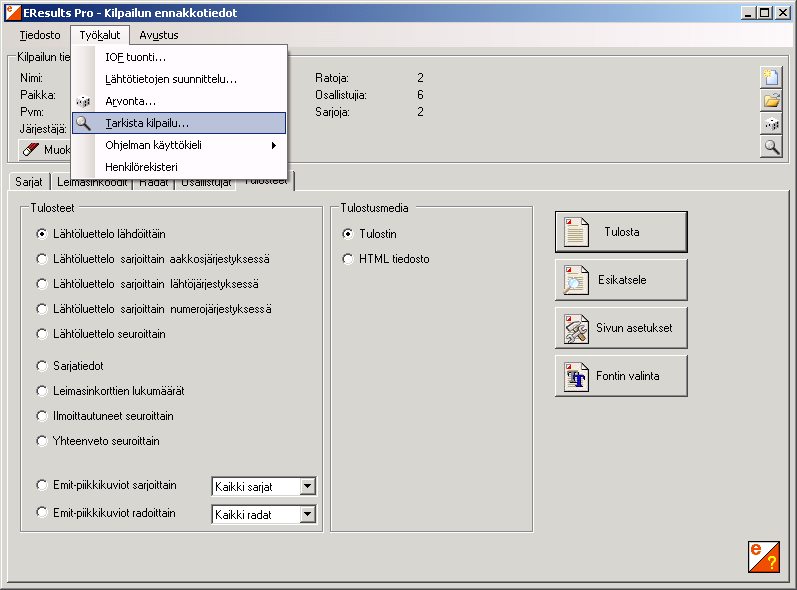
Task: Select Lähtöluettelo sarjoittain numerojärjestyksessä
Action: (x=42, y=309)
